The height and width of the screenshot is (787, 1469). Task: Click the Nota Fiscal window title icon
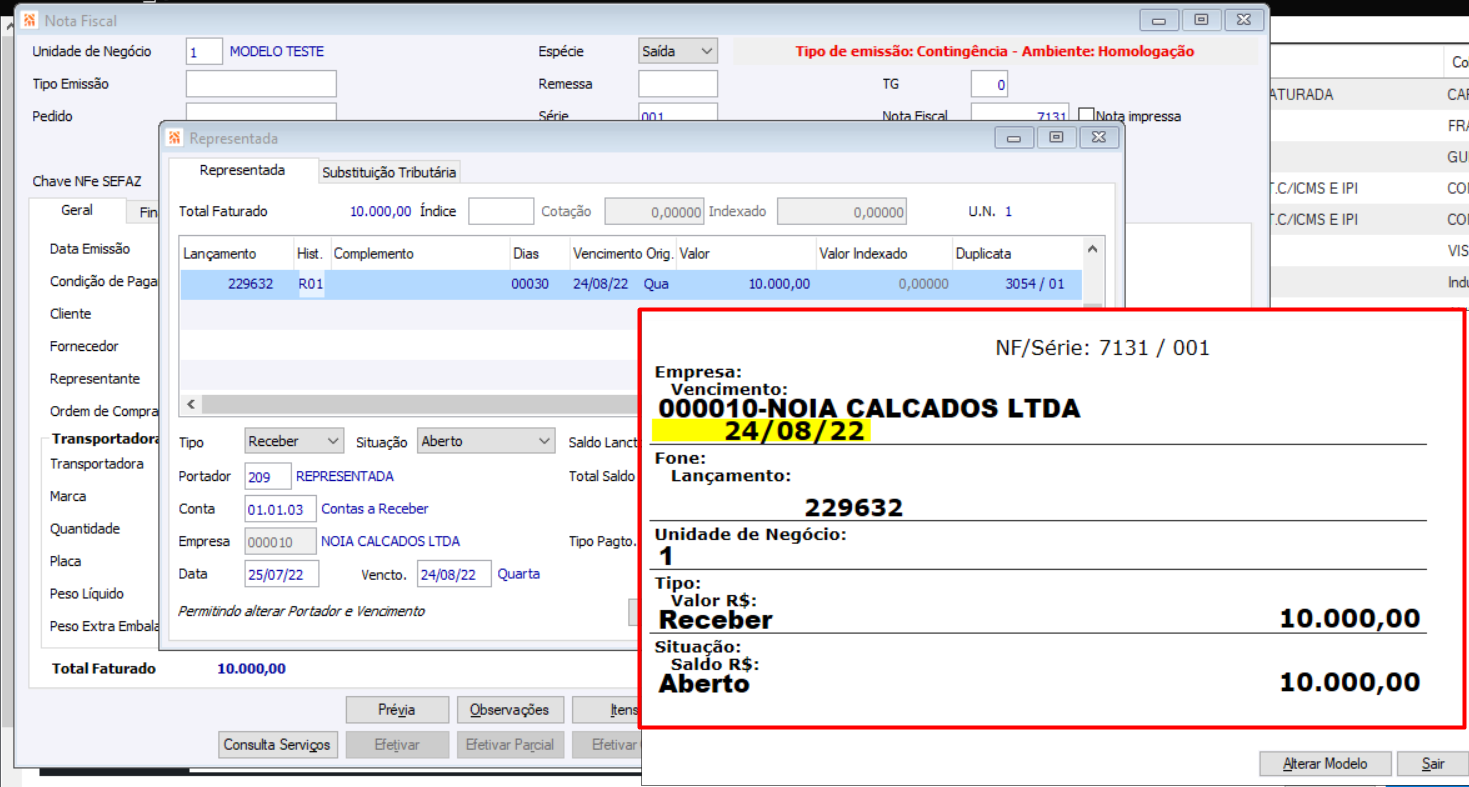coord(30,20)
